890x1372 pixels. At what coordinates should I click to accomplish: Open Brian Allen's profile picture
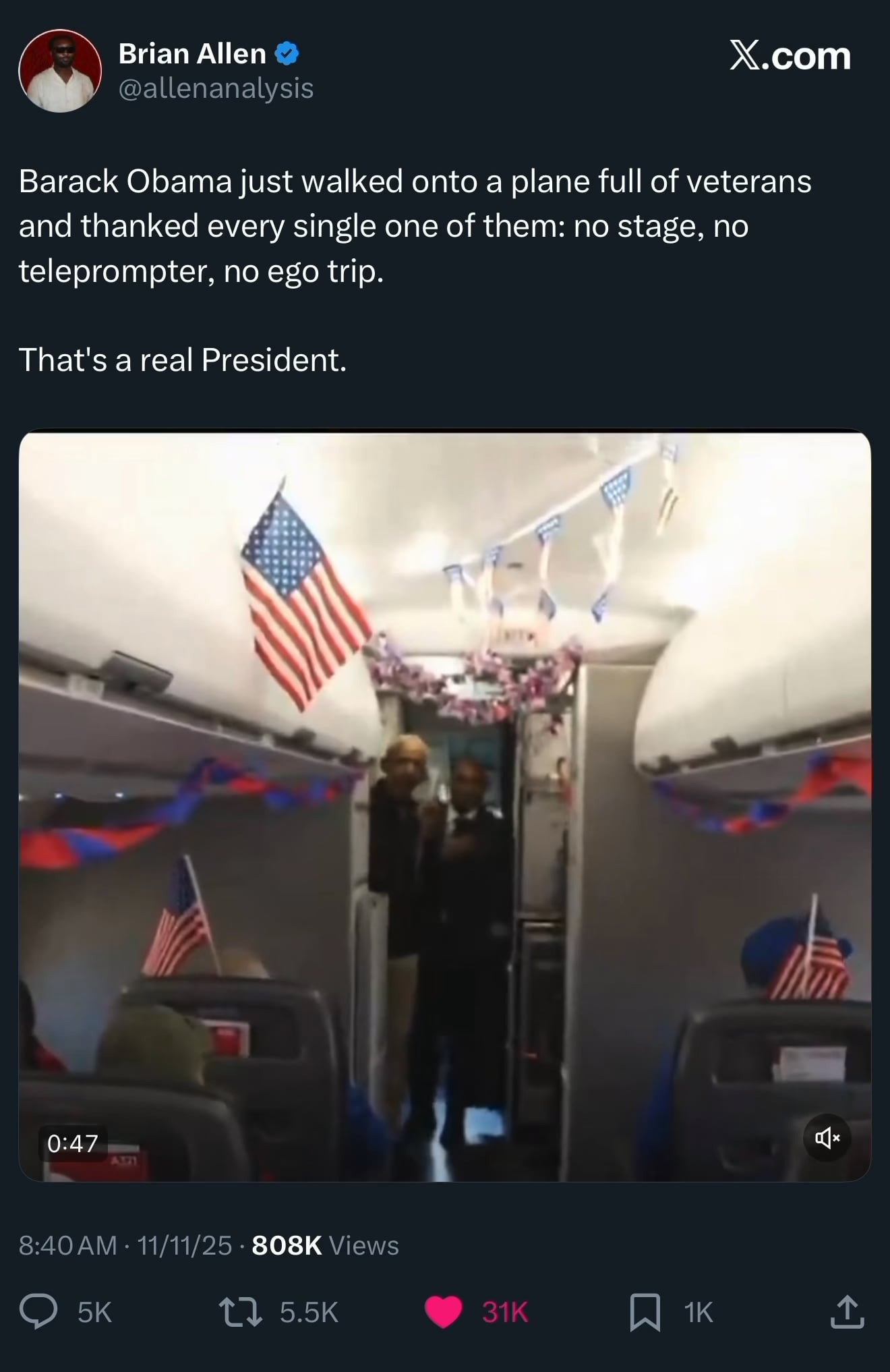[x=60, y=71]
